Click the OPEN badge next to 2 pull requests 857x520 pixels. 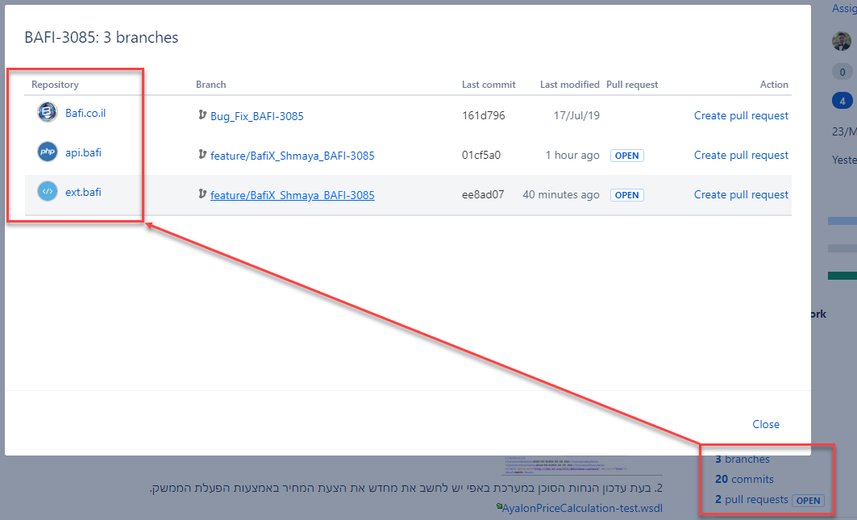tap(808, 500)
